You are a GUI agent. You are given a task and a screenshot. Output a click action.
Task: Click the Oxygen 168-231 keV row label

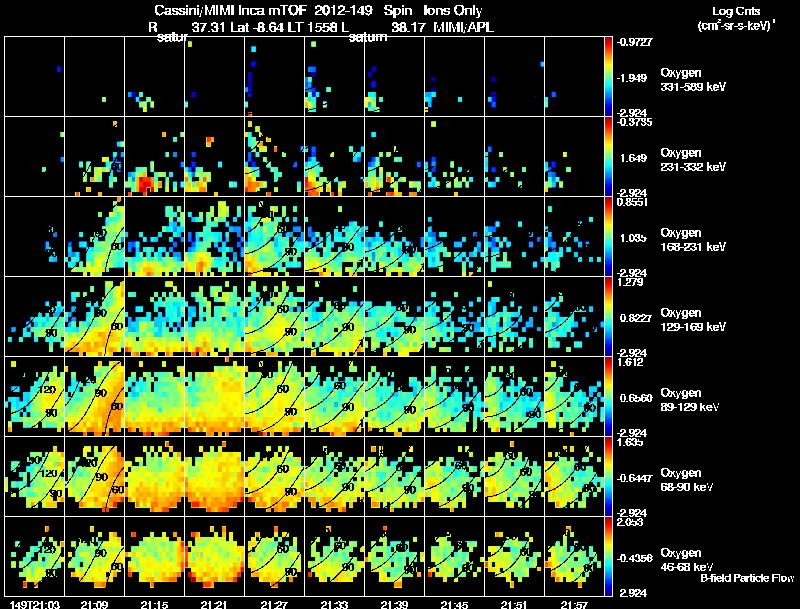[693, 240]
